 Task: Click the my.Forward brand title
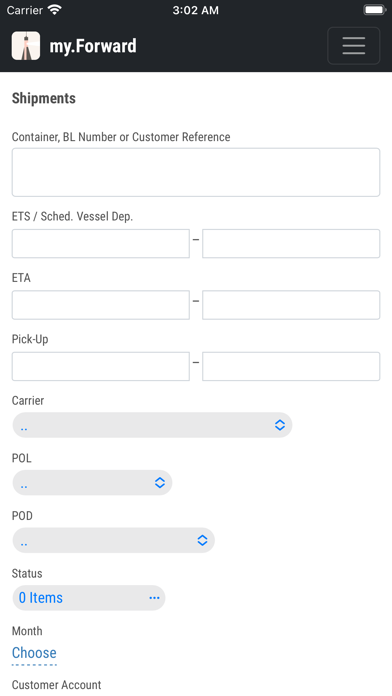[x=93, y=46]
